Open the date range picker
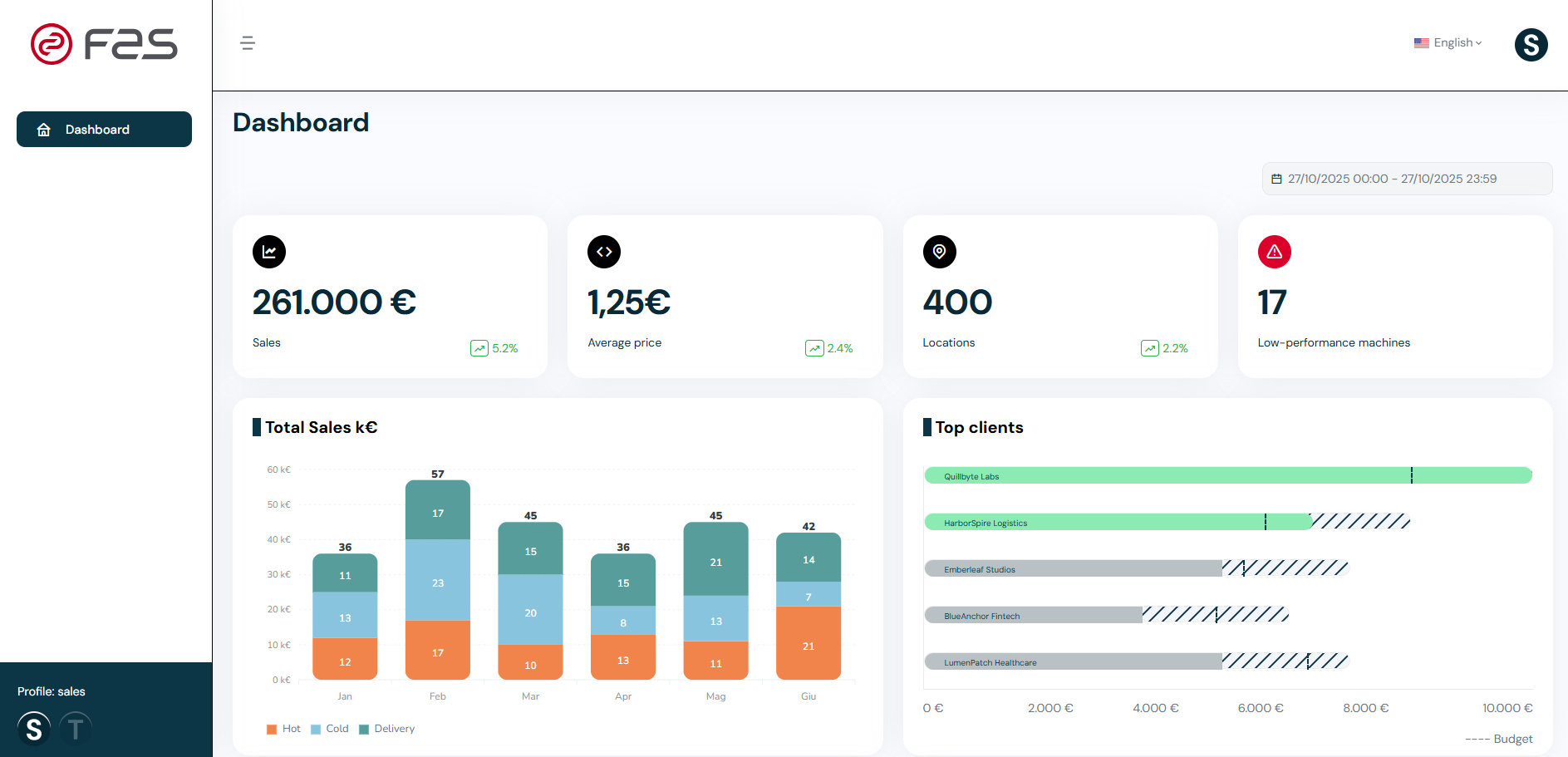The height and width of the screenshot is (757, 1568). tap(1406, 179)
